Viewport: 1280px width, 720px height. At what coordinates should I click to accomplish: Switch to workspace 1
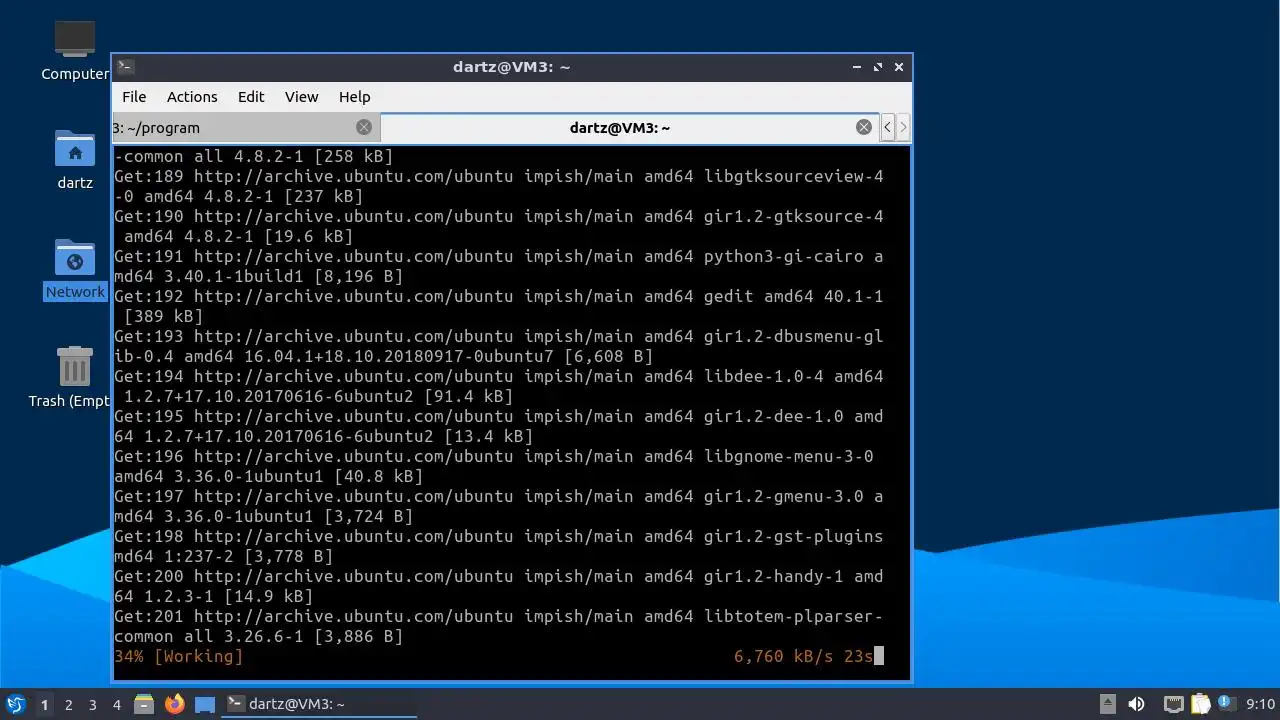click(x=44, y=704)
